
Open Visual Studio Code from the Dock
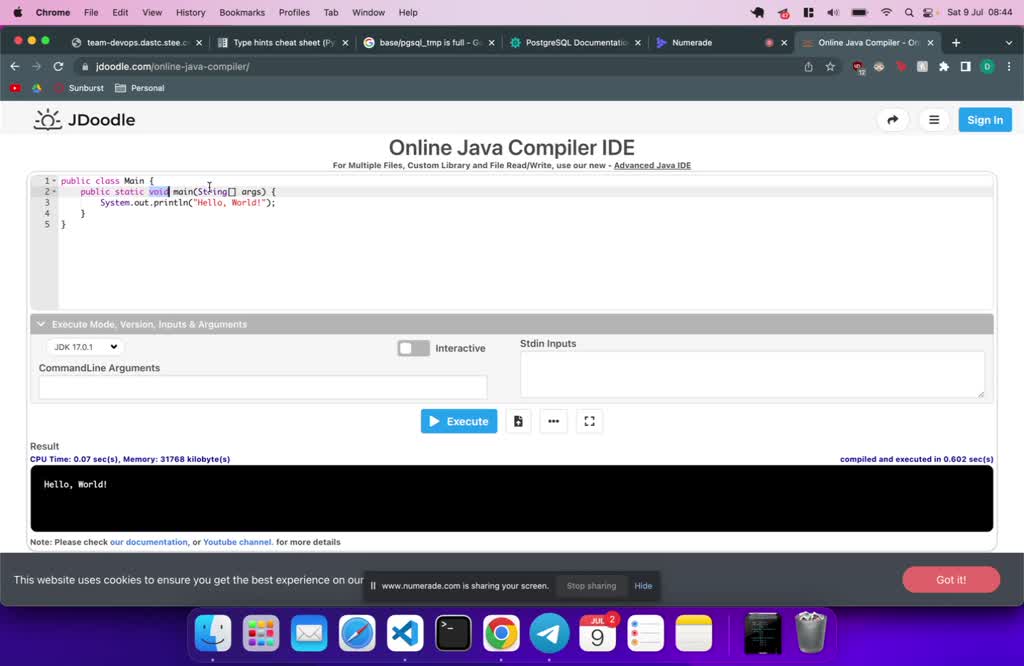(405, 633)
